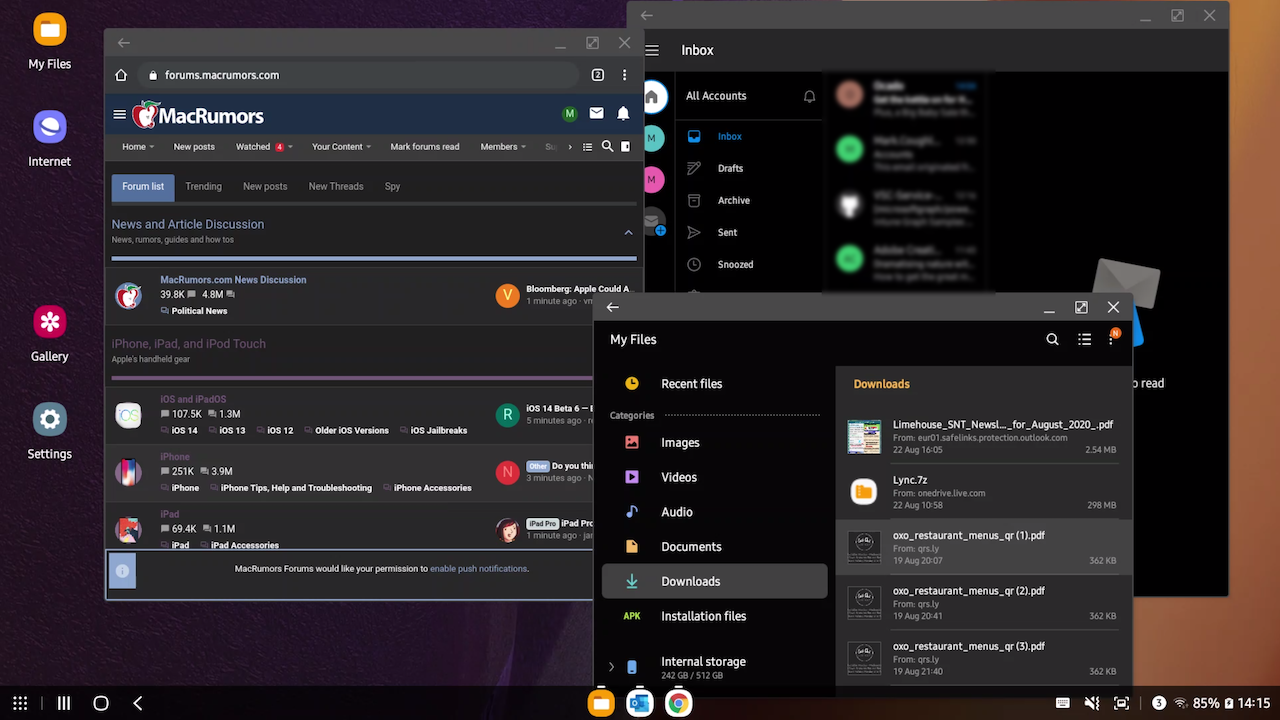Open the Archive folder in the email app

pos(733,201)
